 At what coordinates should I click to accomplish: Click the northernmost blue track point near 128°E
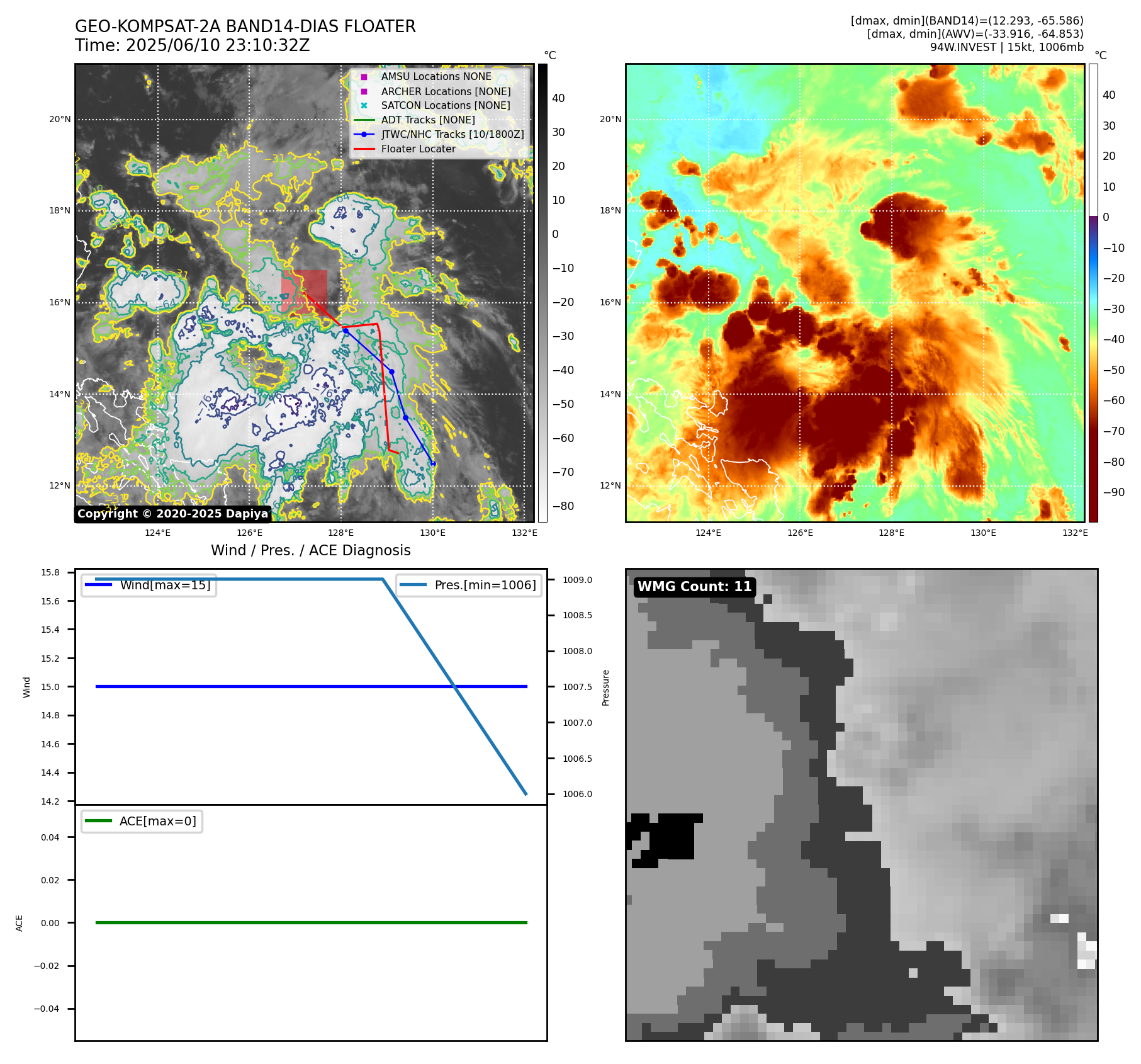pos(346,331)
